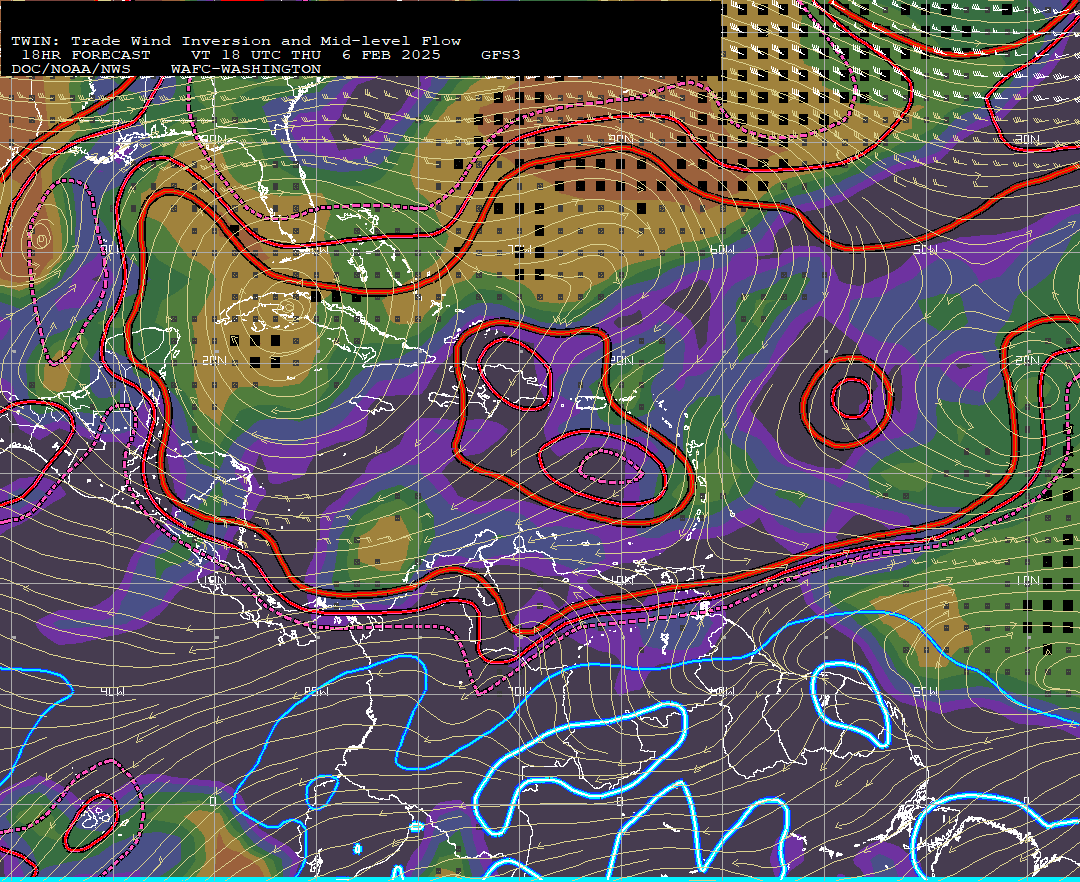Click the 0 equator label on the 45W meridian

pos(1027,801)
